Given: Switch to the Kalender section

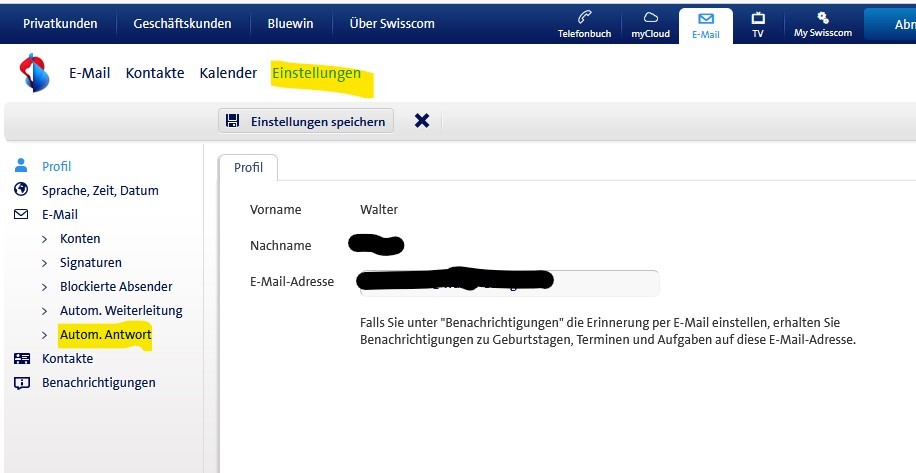Looking at the screenshot, I should click(228, 73).
